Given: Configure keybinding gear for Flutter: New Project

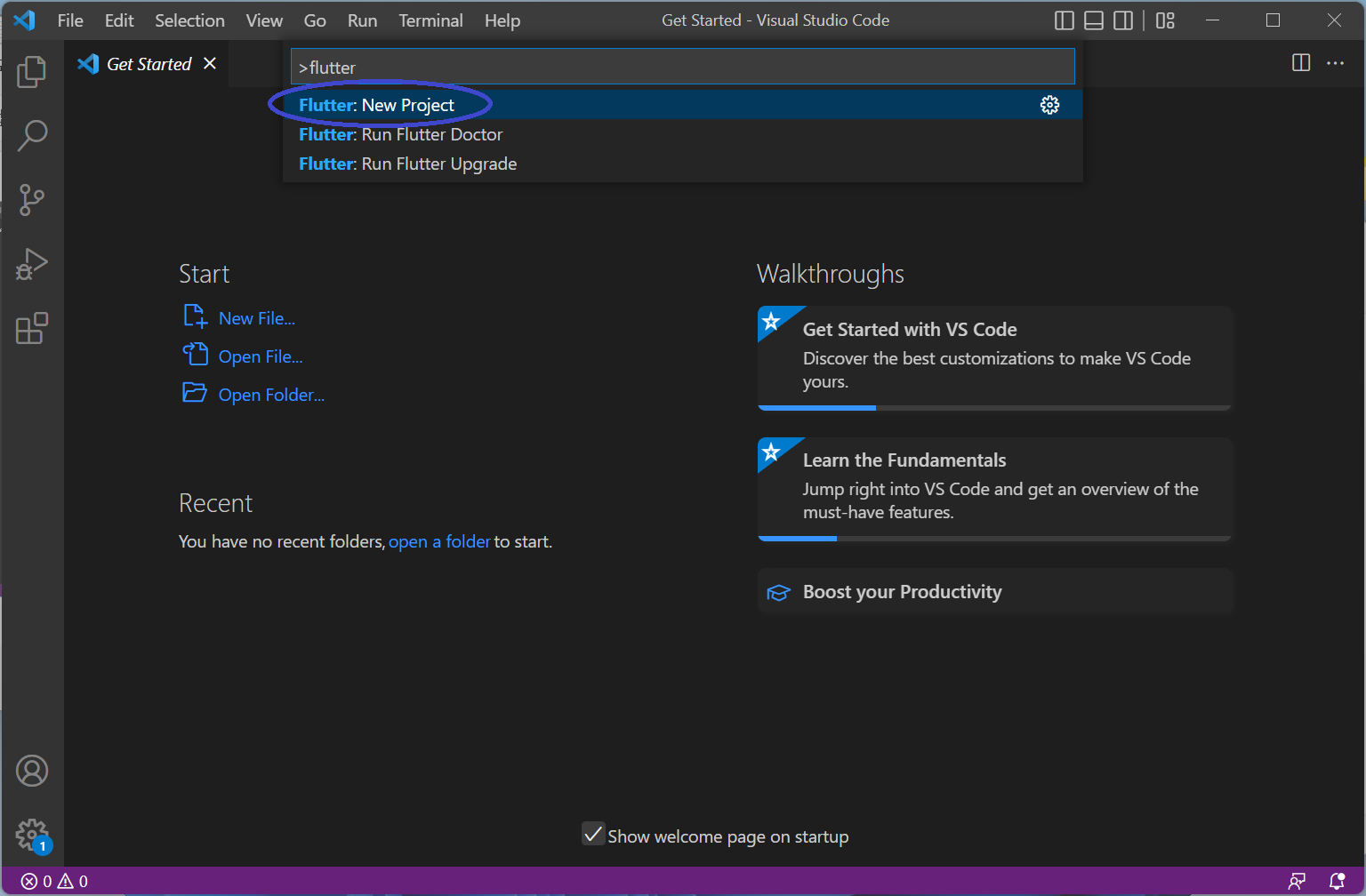Looking at the screenshot, I should [x=1049, y=105].
